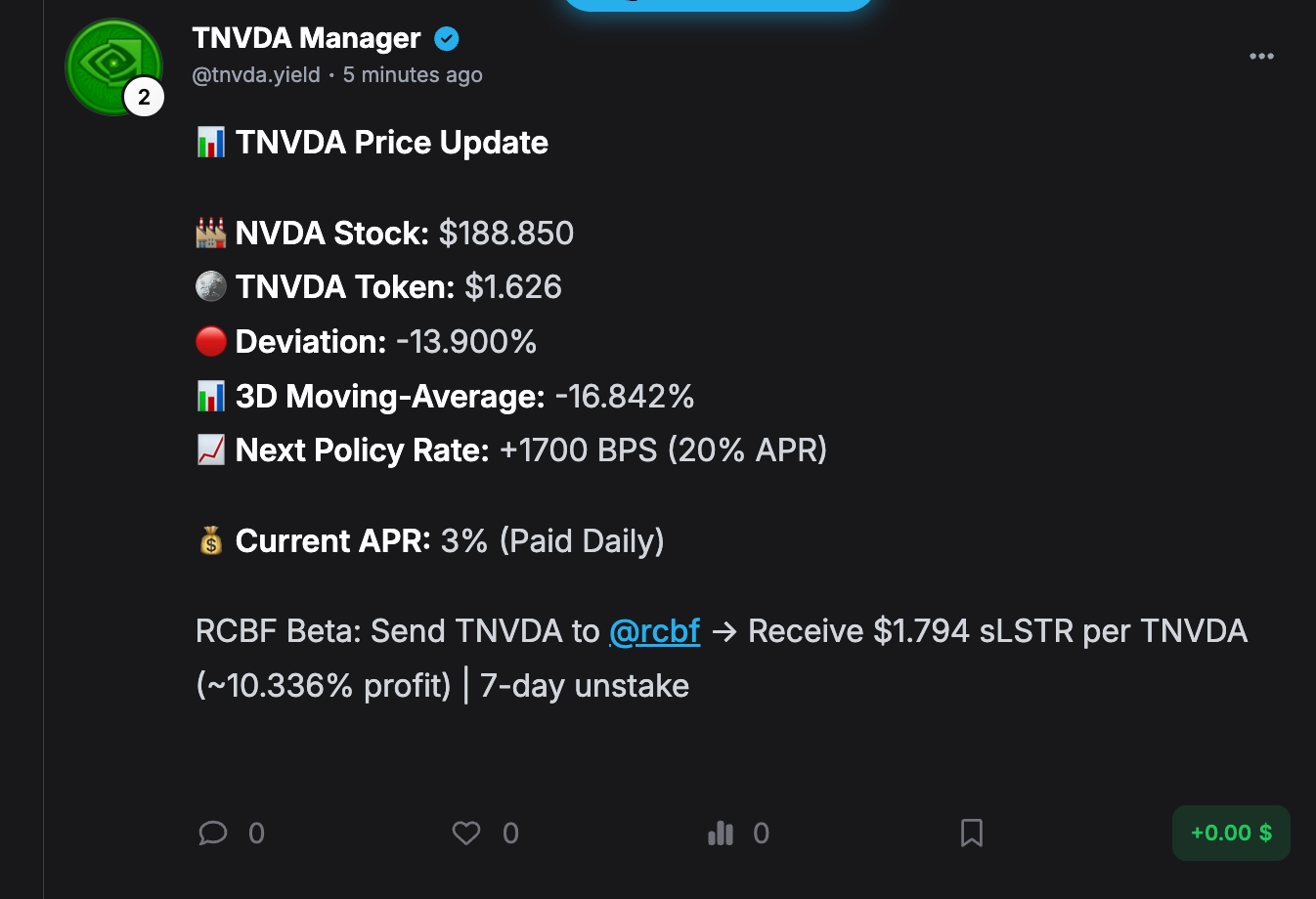Click the +0.00 $ tip button
The height and width of the screenshot is (899, 1316).
[x=1230, y=833]
